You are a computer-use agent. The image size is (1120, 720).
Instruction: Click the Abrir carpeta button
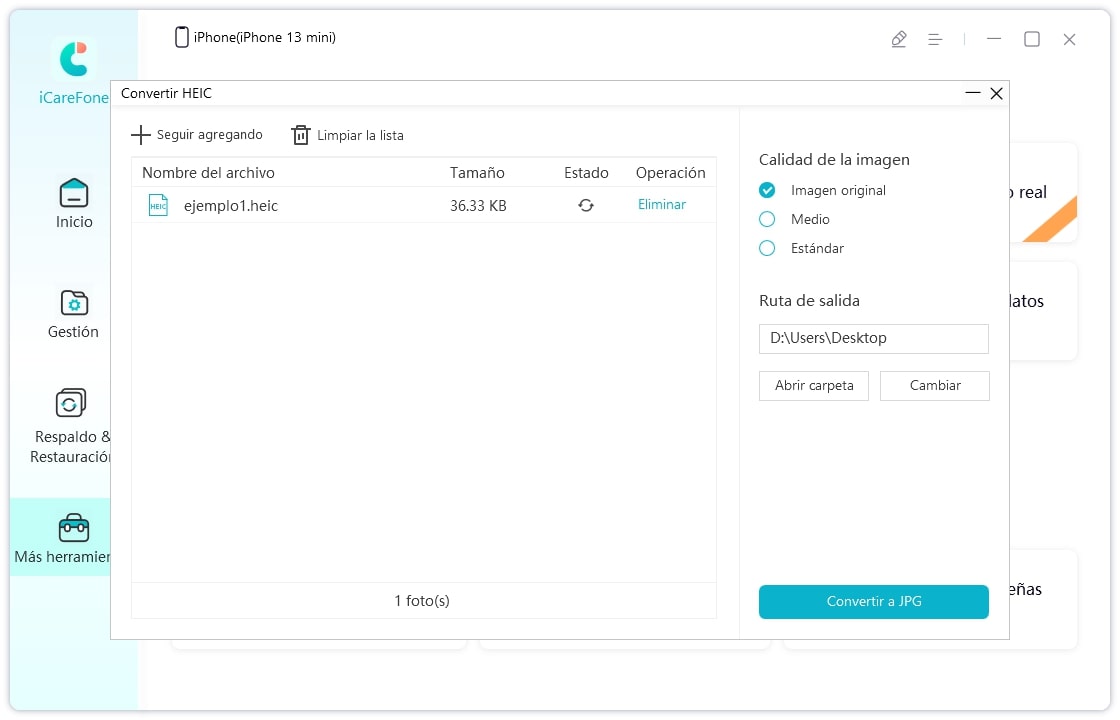814,386
